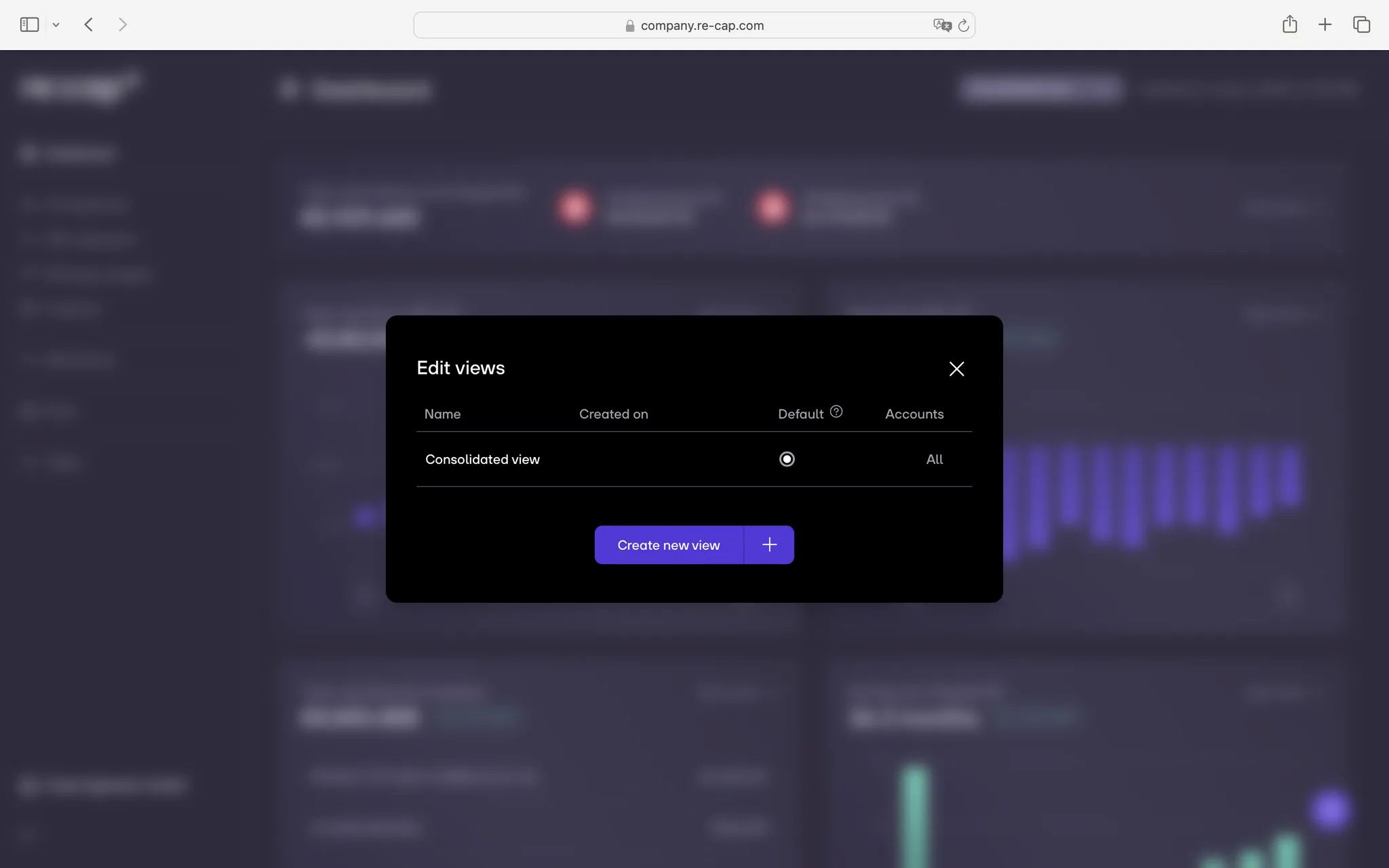Select the Consolidated view radio button
Image resolution: width=1389 pixels, height=868 pixels.
point(787,458)
